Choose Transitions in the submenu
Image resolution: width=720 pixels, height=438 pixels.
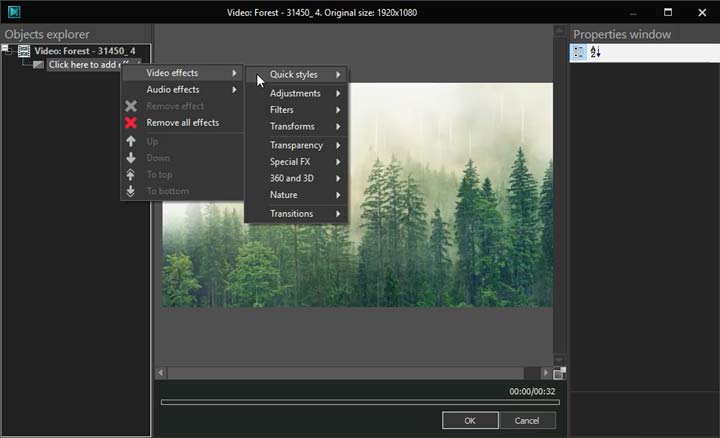tap(296, 213)
